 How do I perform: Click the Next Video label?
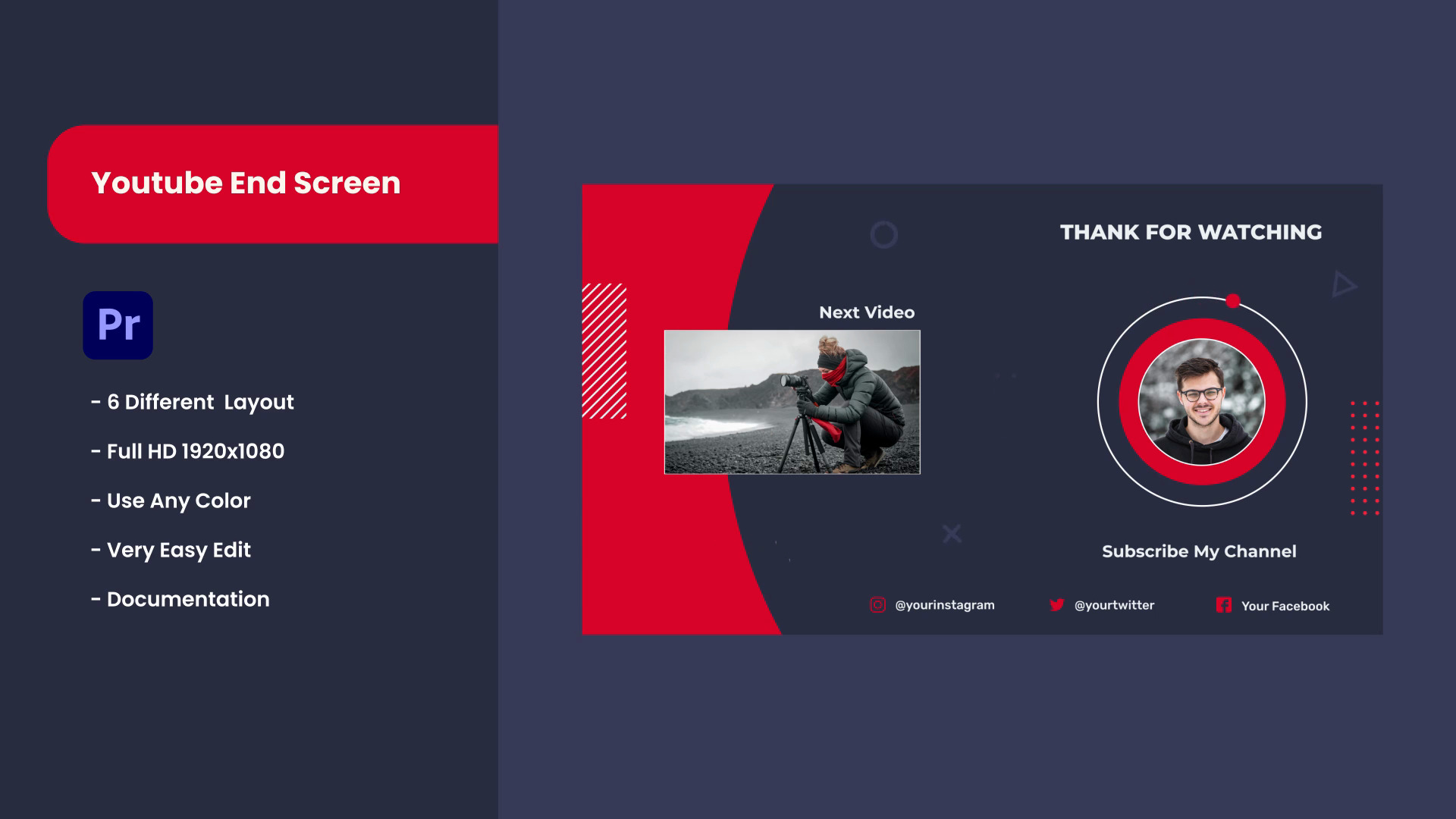pos(867,312)
